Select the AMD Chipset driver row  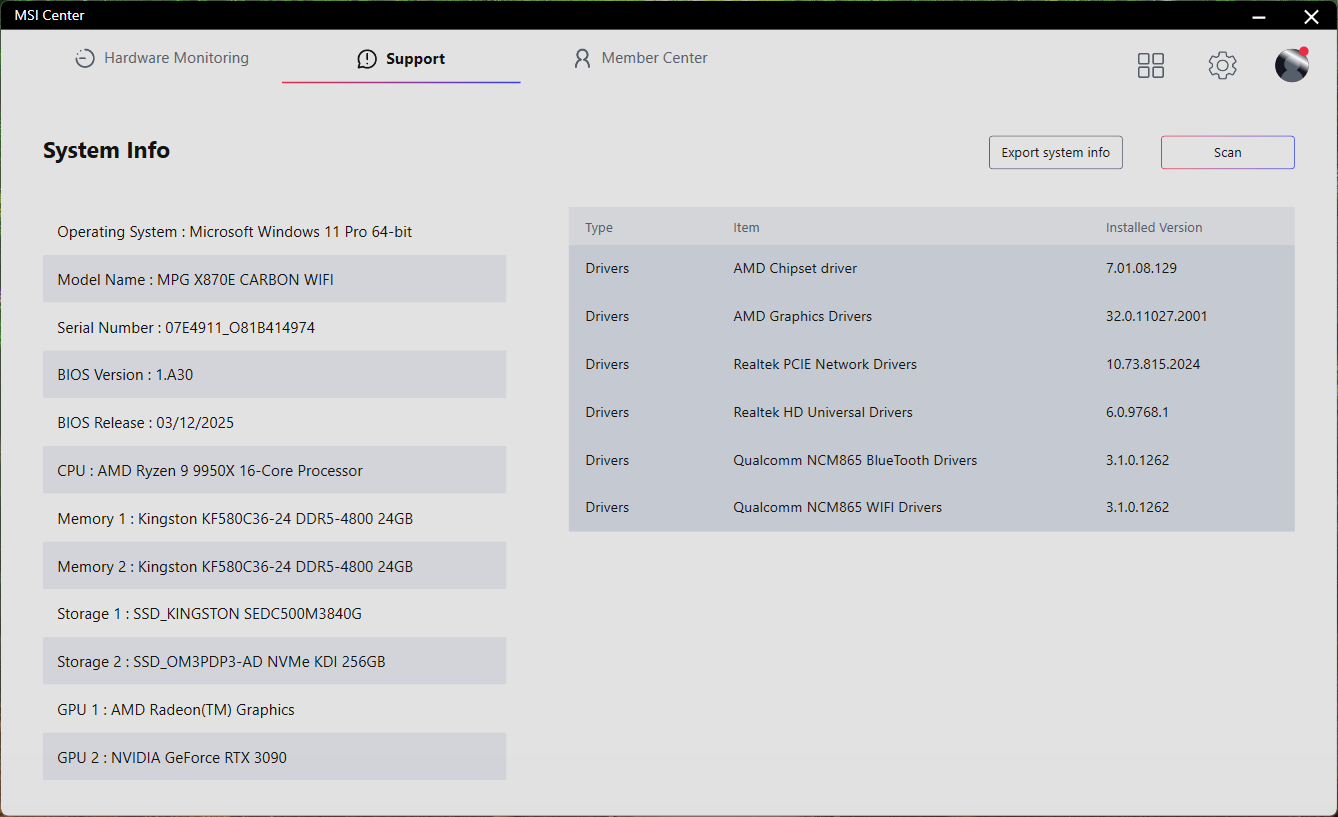pos(931,269)
